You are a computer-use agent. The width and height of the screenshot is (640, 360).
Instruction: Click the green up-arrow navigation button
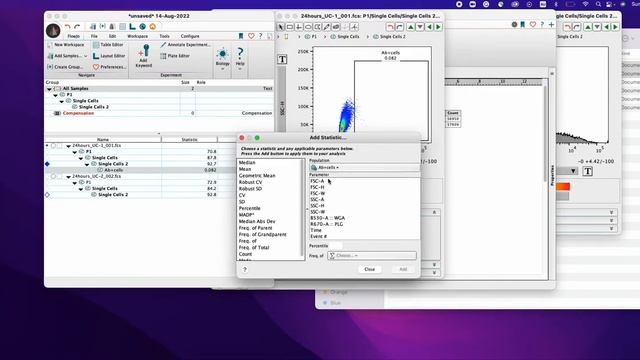tap(411, 27)
